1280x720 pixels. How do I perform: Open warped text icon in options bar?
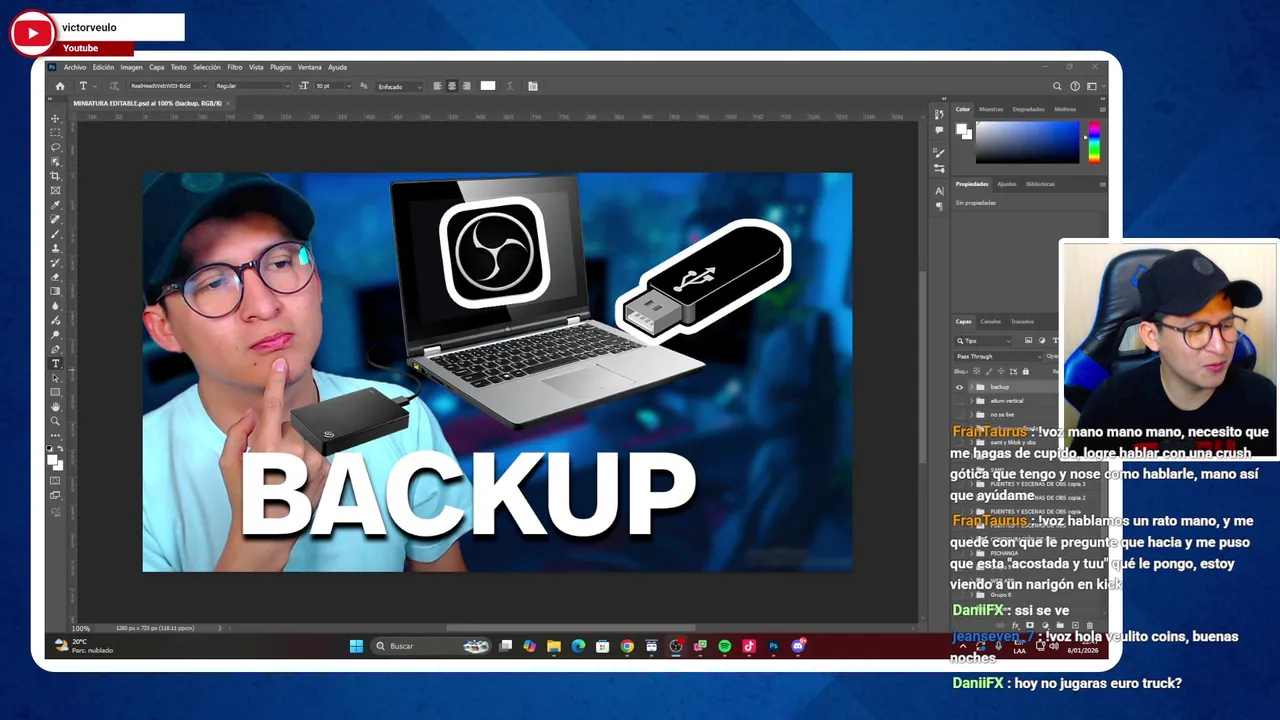pos(510,86)
